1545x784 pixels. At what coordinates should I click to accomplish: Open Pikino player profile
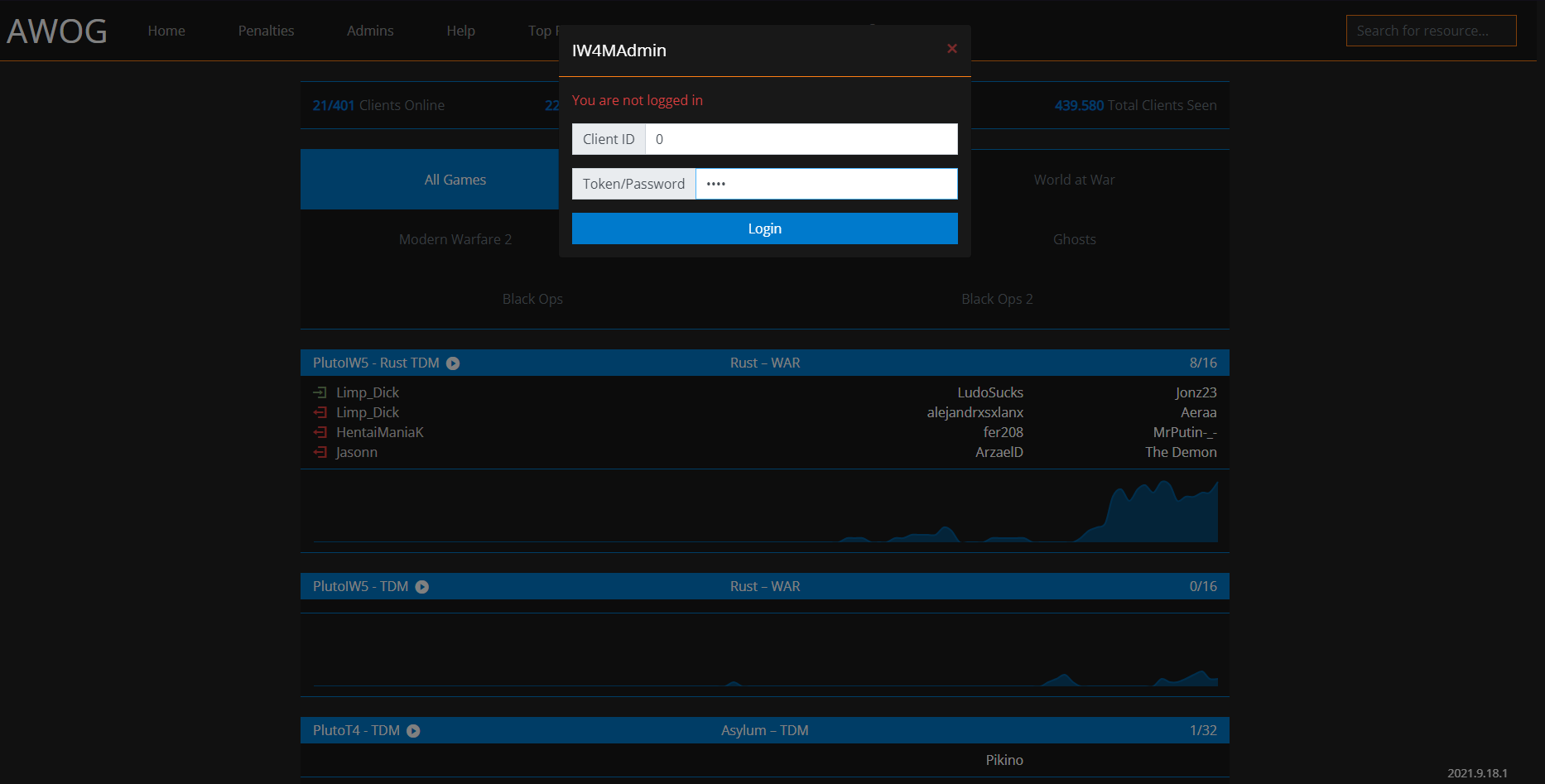[1004, 760]
